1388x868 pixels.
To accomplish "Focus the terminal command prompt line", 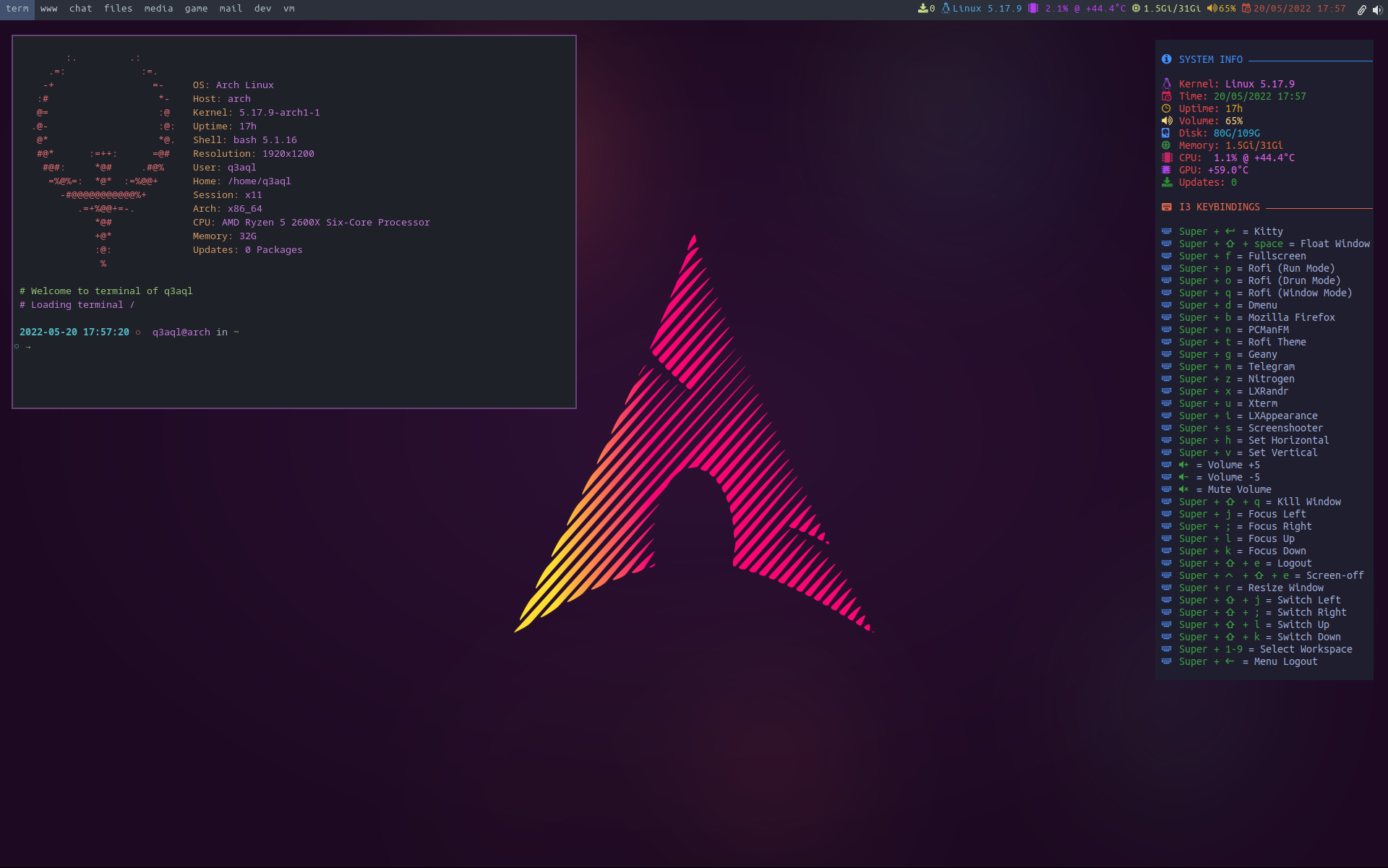I will click(x=294, y=346).
